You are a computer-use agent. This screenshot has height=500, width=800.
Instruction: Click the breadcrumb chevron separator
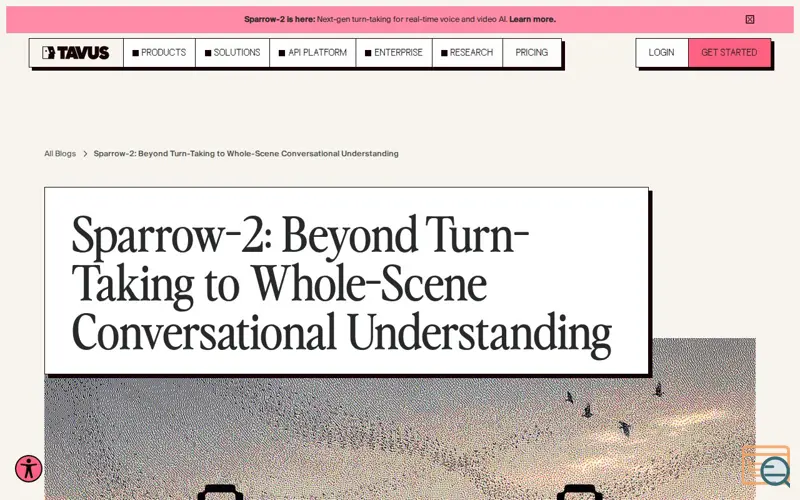[x=85, y=154]
